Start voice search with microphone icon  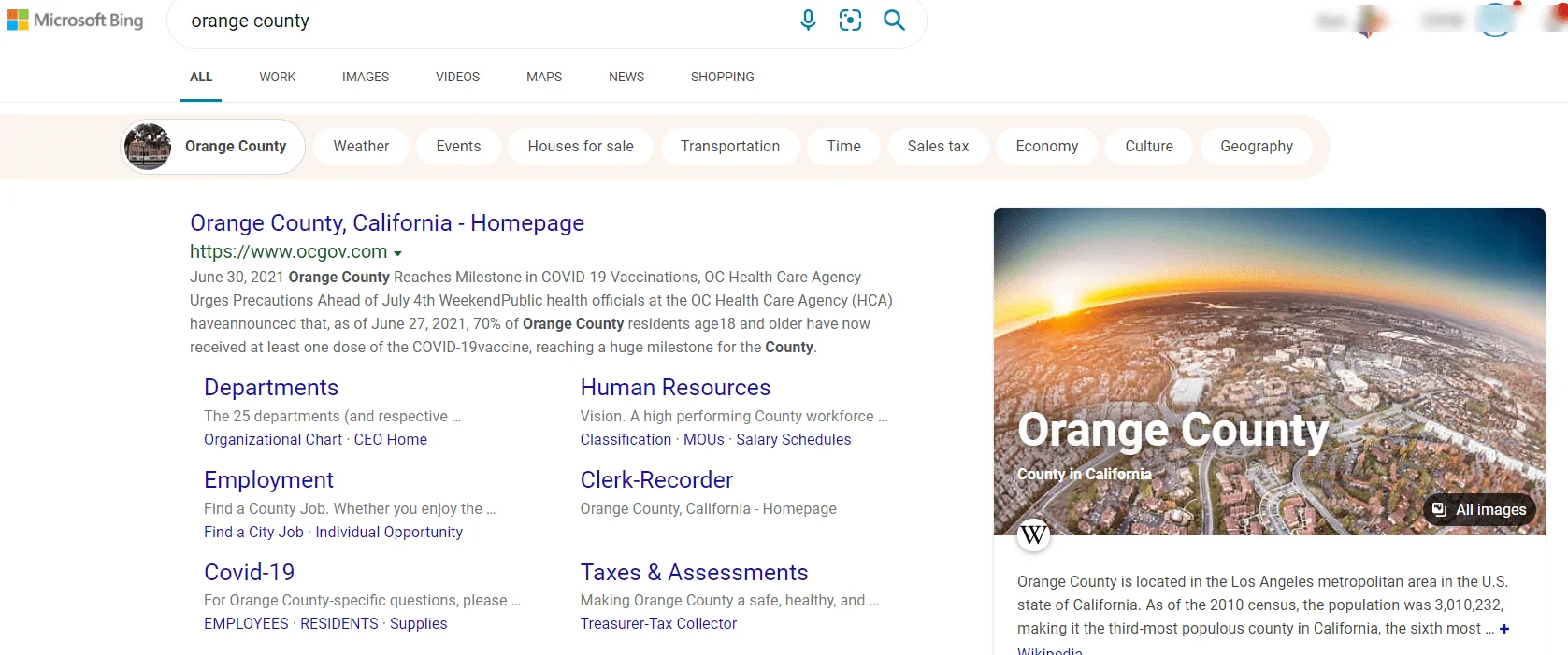[809, 21]
